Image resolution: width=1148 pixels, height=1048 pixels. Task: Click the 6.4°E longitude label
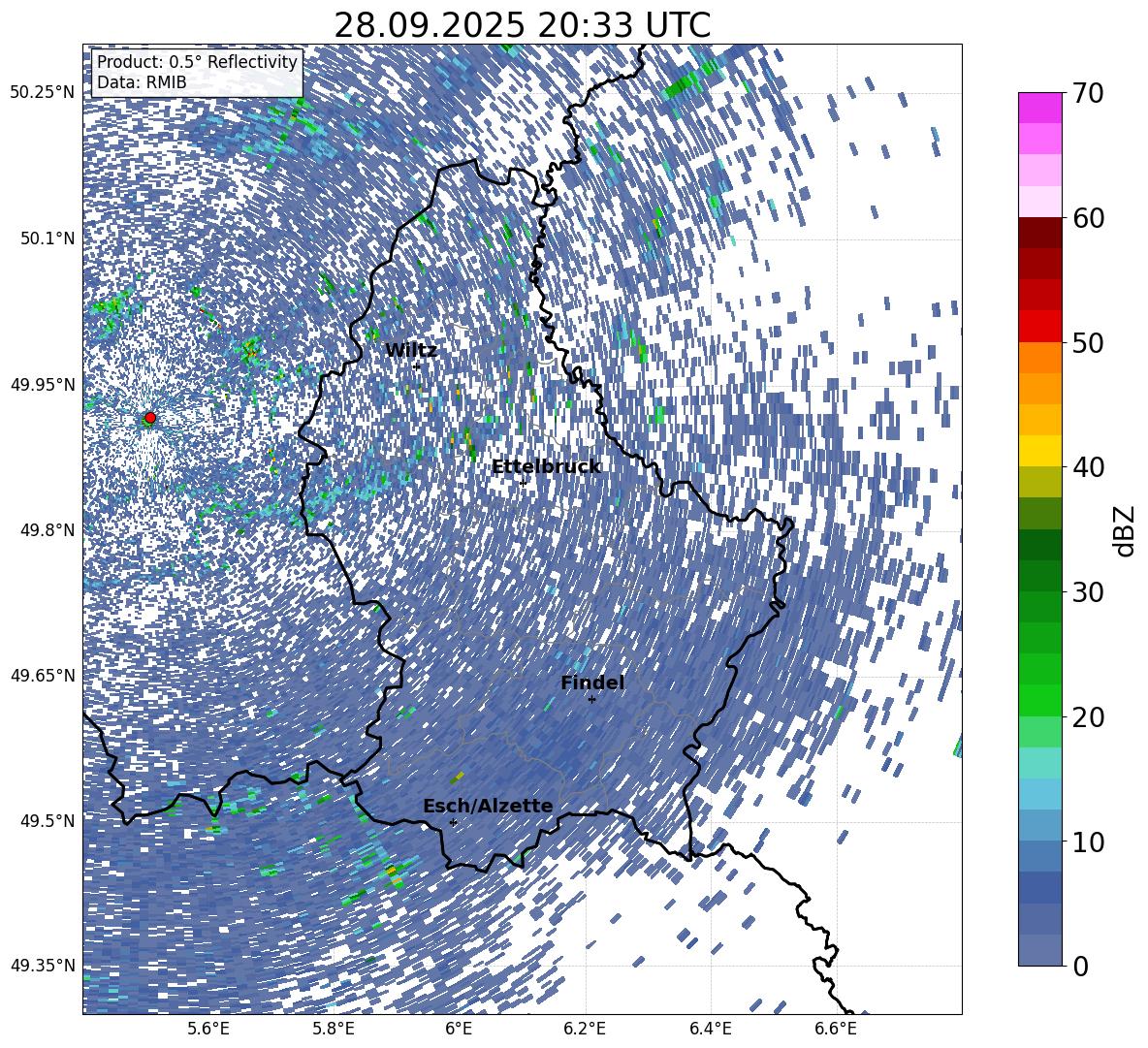point(711,1029)
